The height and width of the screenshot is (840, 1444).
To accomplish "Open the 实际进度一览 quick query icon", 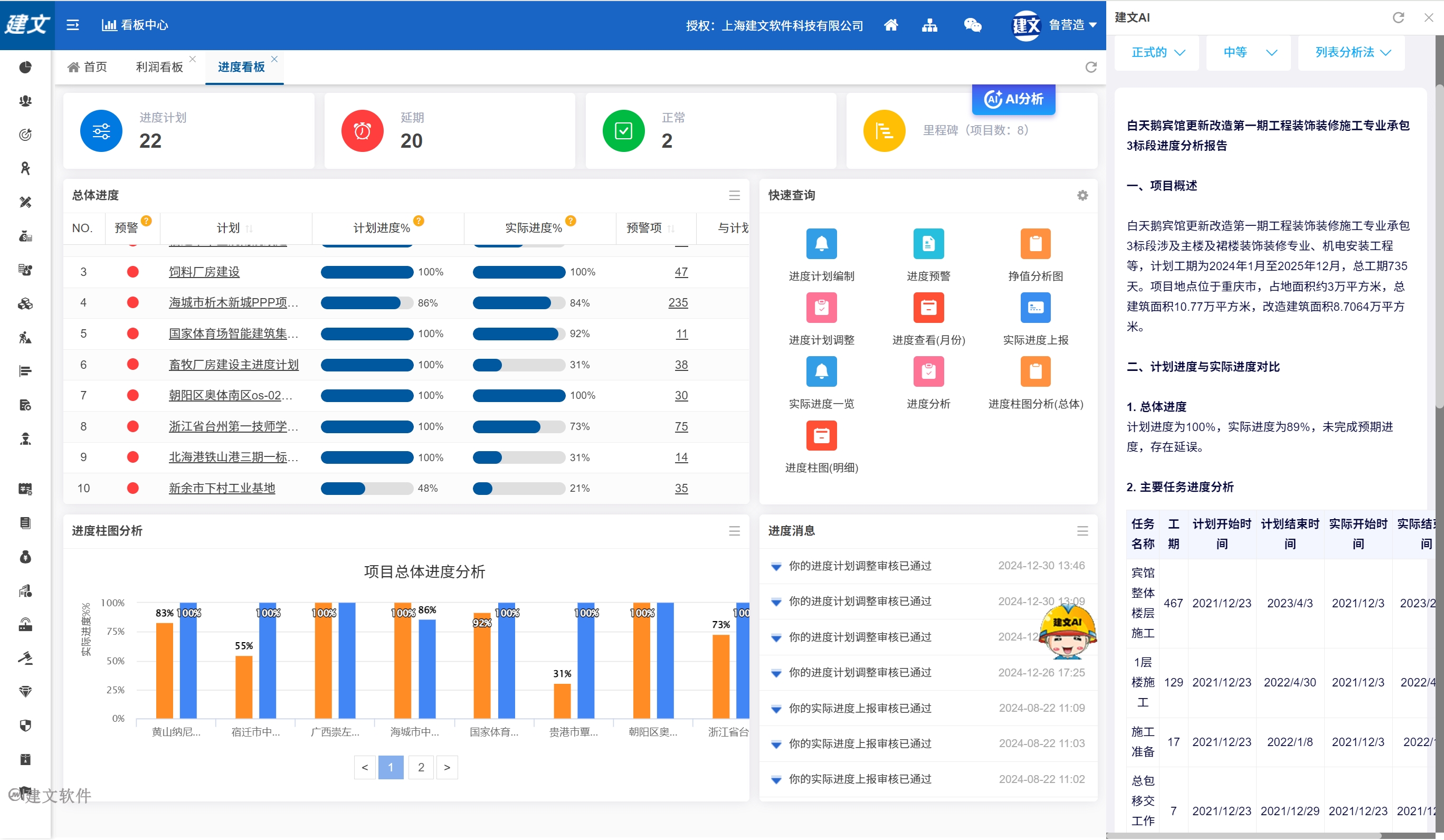I will (x=821, y=371).
